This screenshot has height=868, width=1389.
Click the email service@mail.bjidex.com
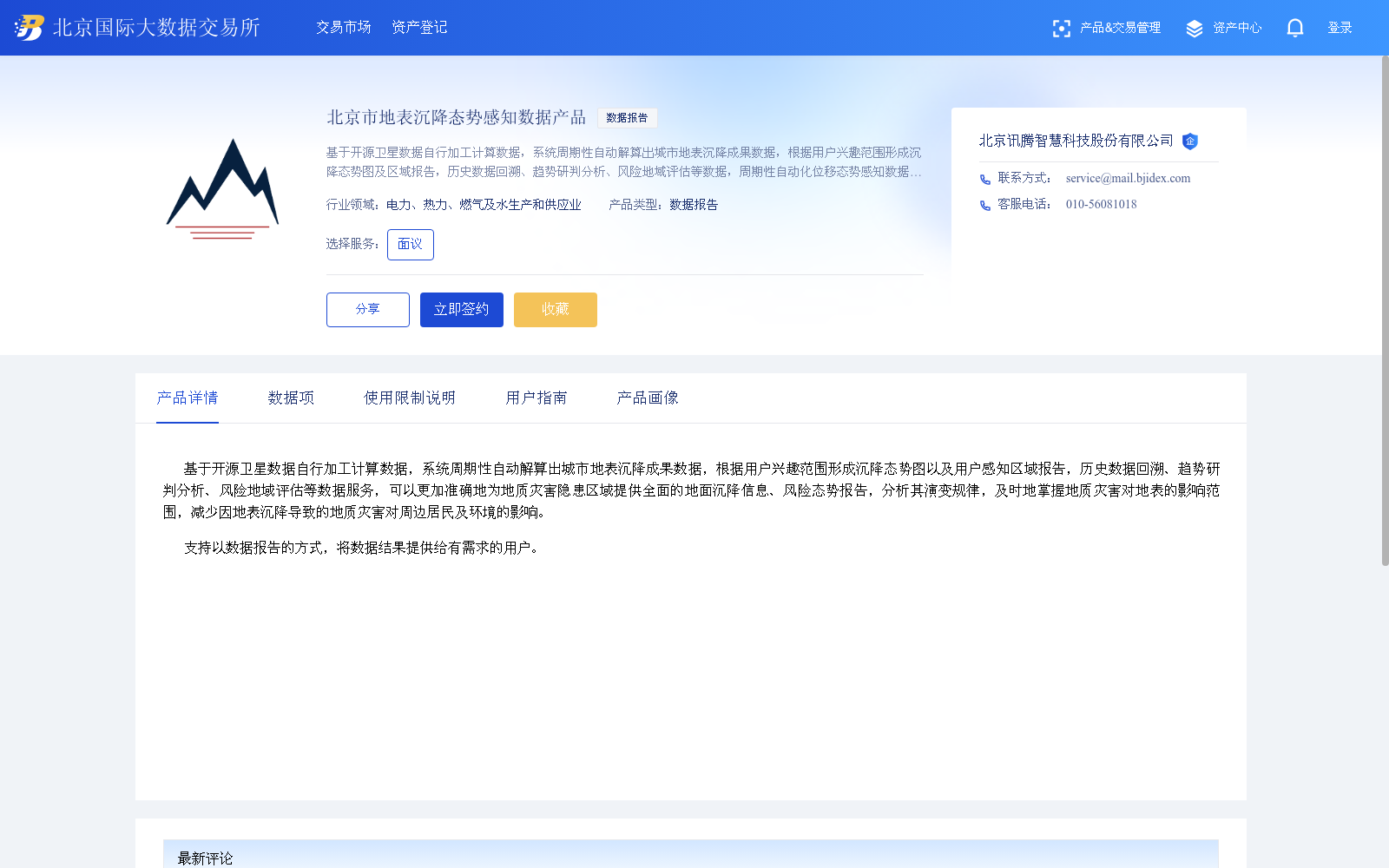pos(1128,179)
